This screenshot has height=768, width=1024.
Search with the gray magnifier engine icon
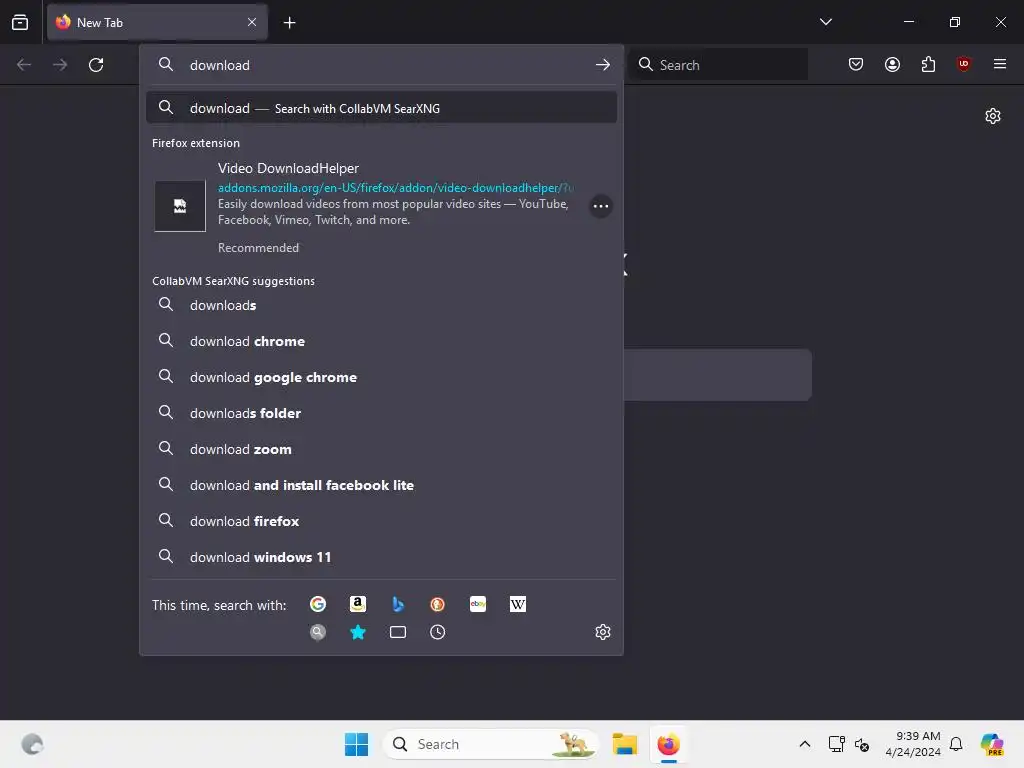pyautogui.click(x=318, y=632)
